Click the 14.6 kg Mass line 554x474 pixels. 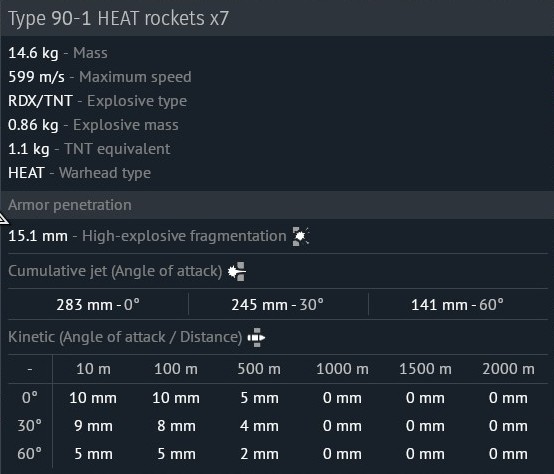point(58,53)
